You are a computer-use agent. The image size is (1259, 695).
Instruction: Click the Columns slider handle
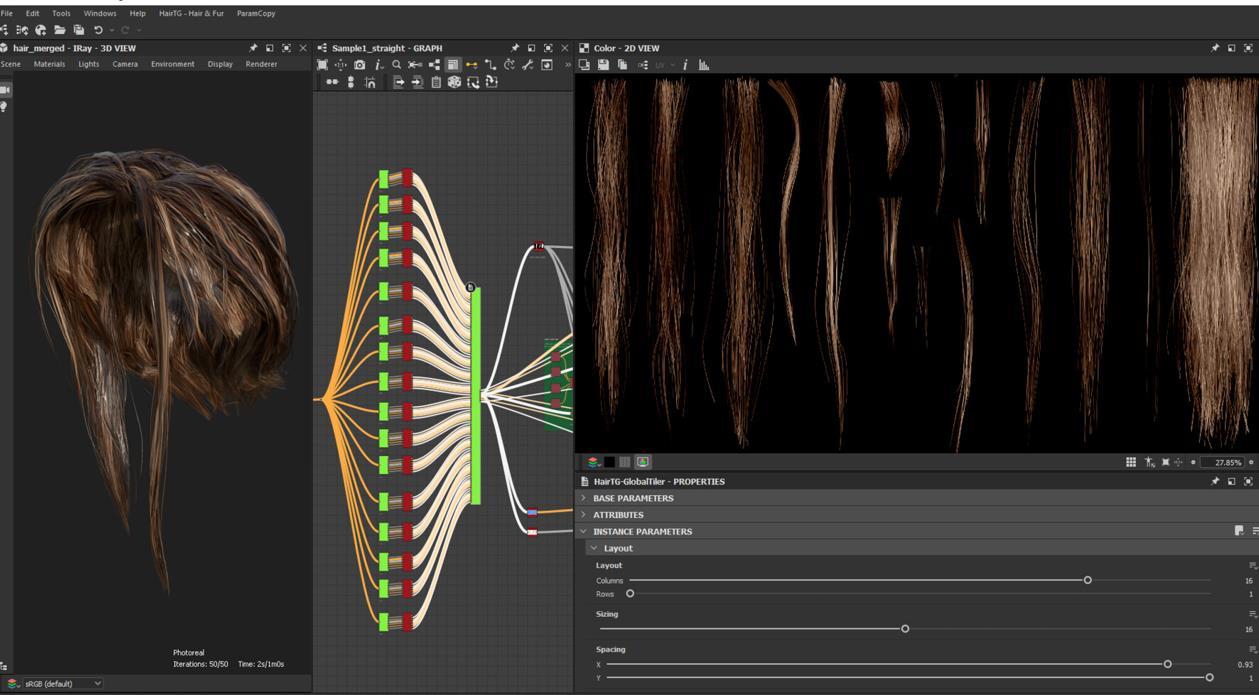point(1087,580)
